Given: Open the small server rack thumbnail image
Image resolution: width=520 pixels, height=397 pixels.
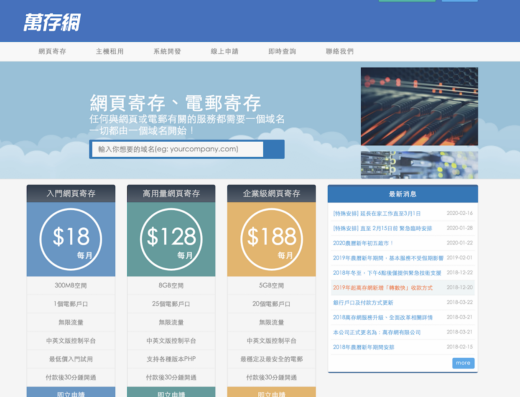Looking at the screenshot, I should point(419,165).
